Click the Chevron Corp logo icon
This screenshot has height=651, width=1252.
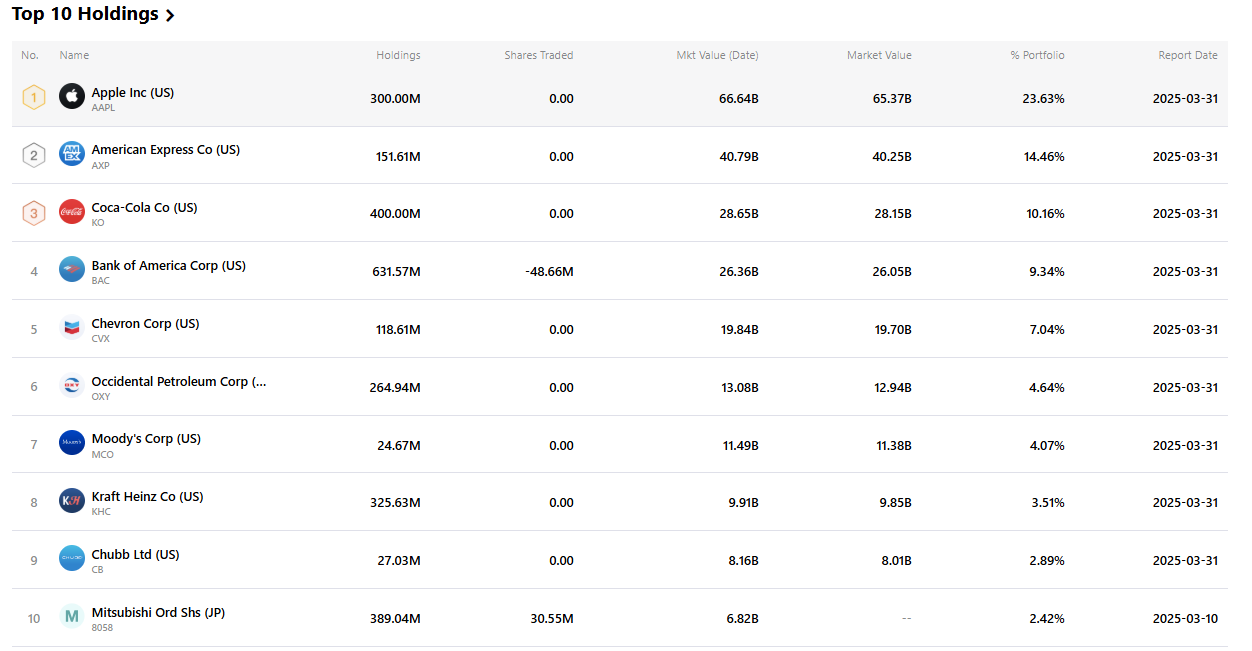tap(72, 328)
